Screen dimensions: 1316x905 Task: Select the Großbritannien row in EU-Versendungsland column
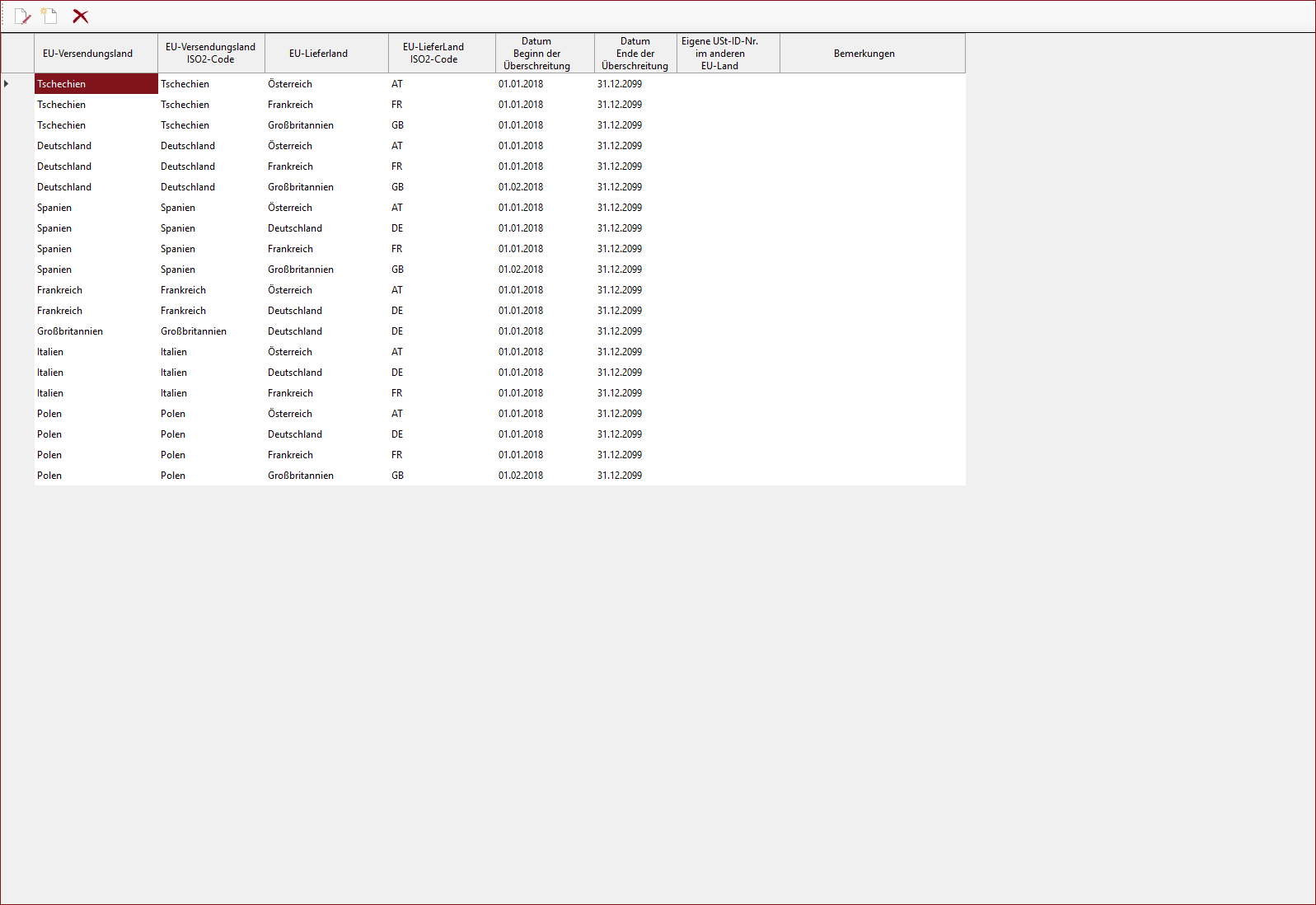coord(70,331)
